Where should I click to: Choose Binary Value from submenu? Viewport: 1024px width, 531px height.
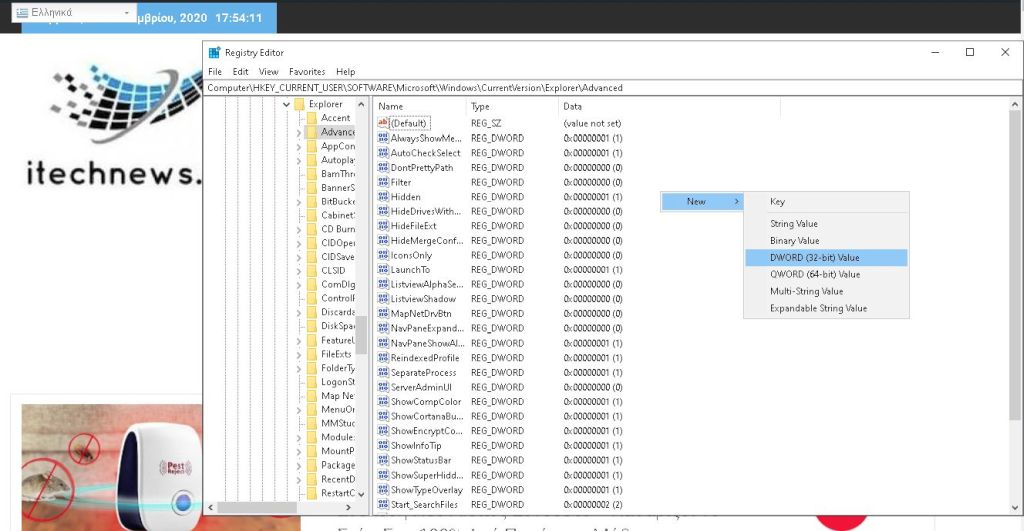coord(826,240)
